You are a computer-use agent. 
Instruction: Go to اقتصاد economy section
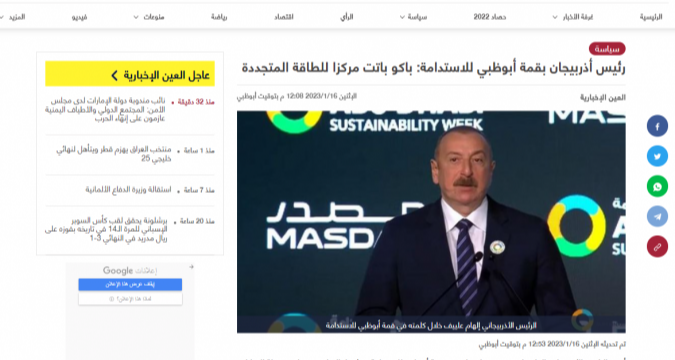click(284, 17)
